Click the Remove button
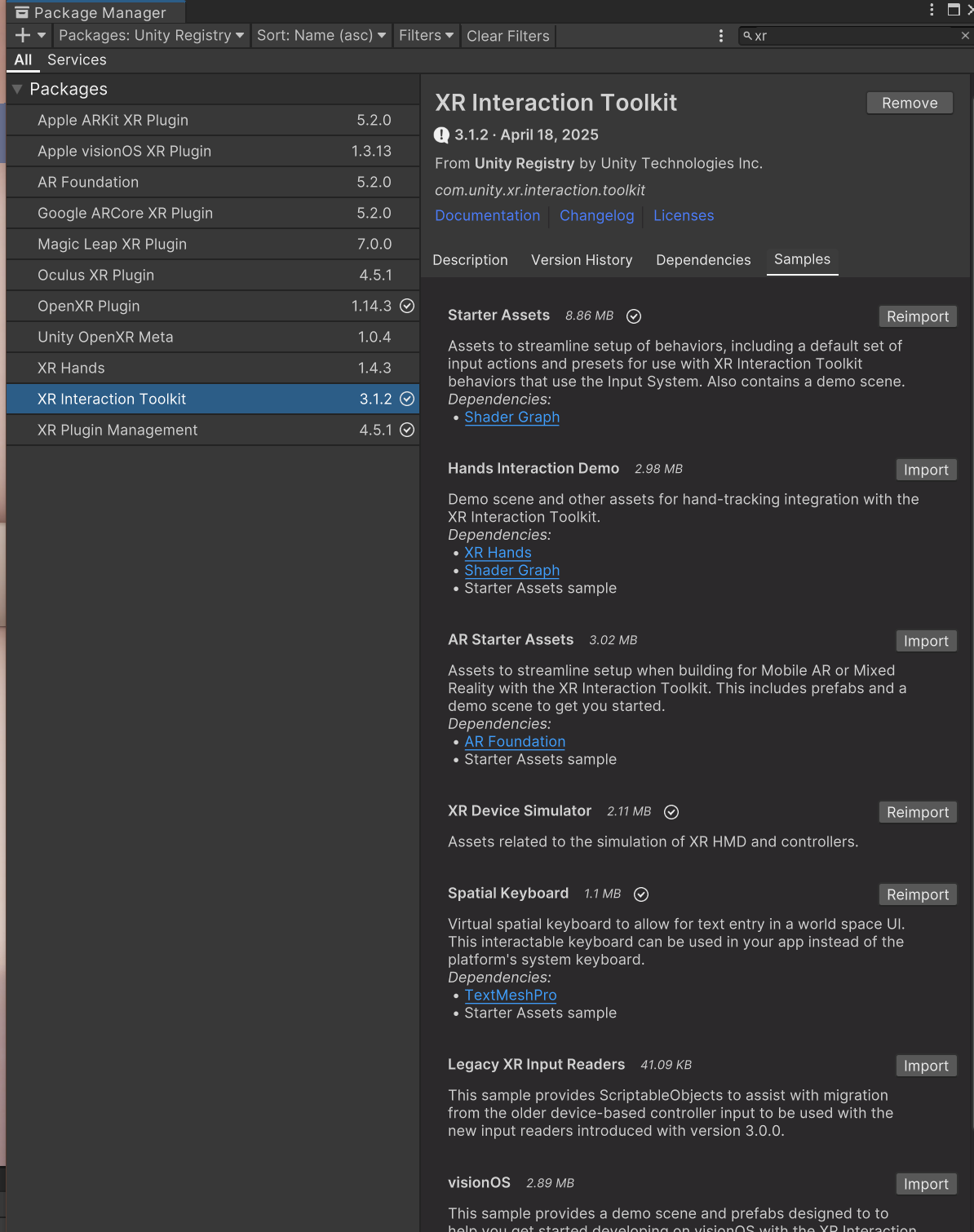 pyautogui.click(x=910, y=103)
